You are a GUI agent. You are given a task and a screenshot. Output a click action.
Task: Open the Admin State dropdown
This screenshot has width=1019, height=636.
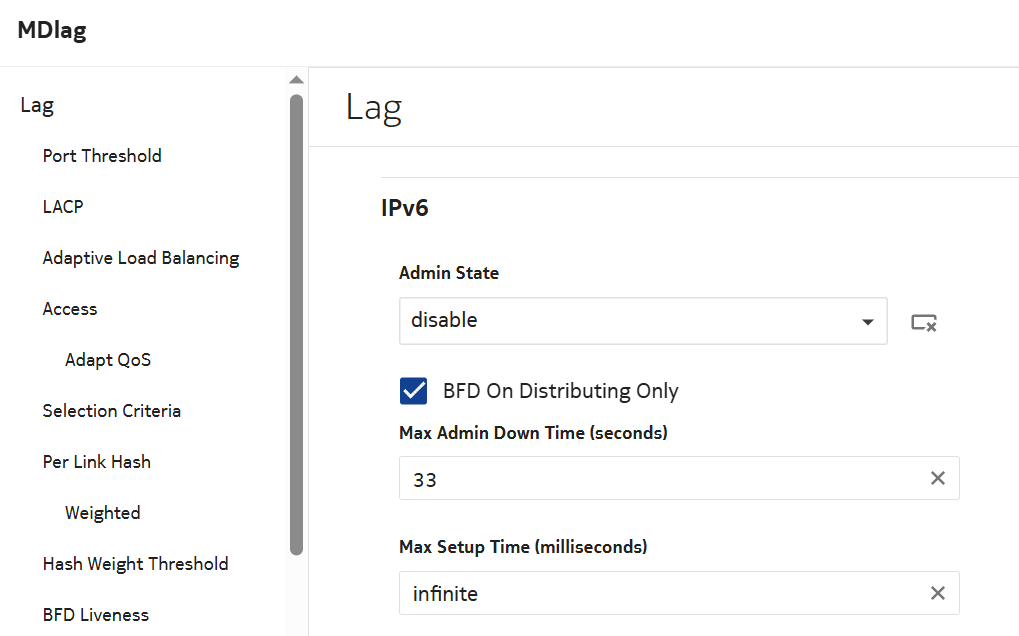point(642,321)
